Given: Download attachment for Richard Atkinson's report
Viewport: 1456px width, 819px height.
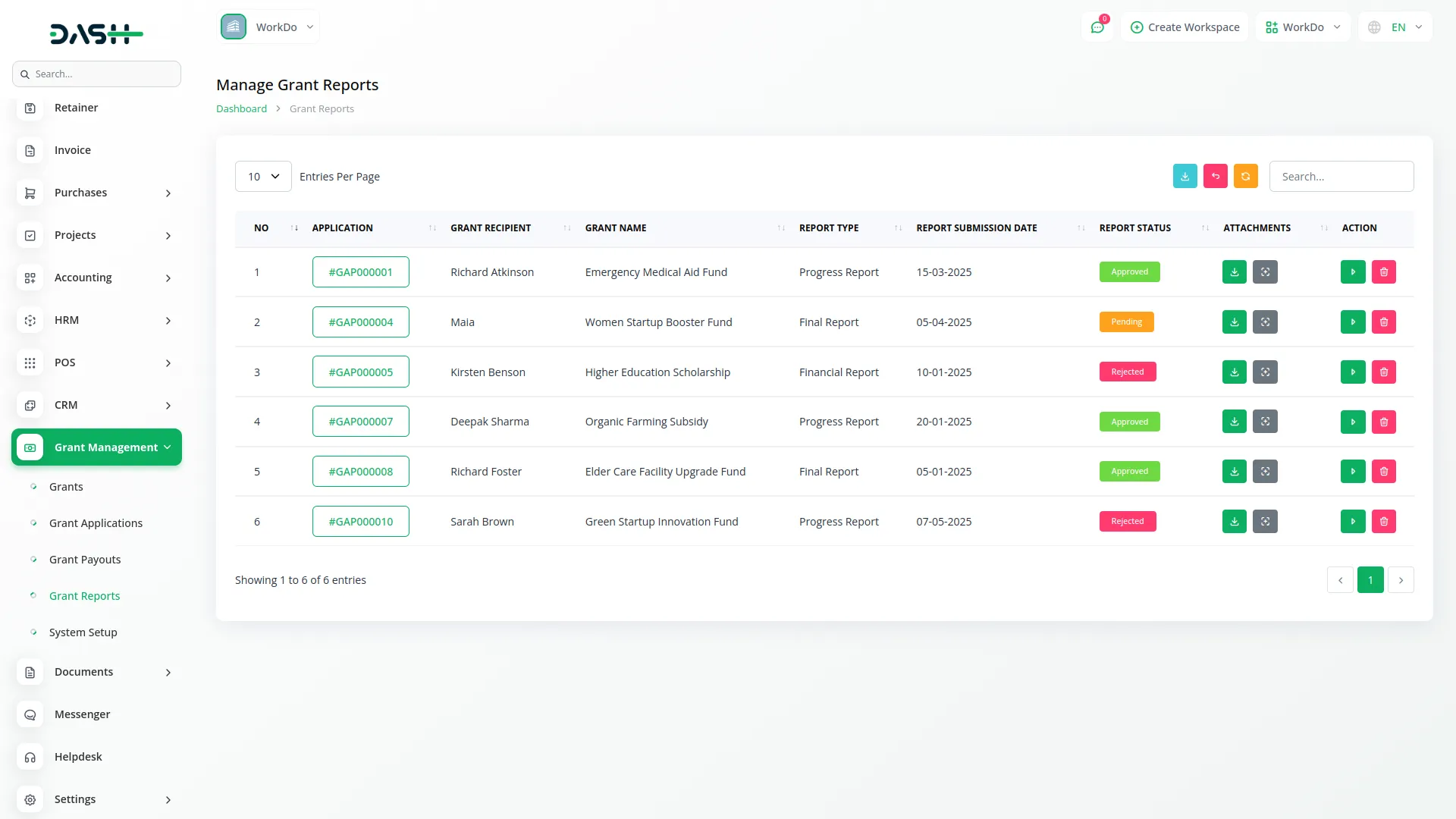Looking at the screenshot, I should (x=1234, y=271).
